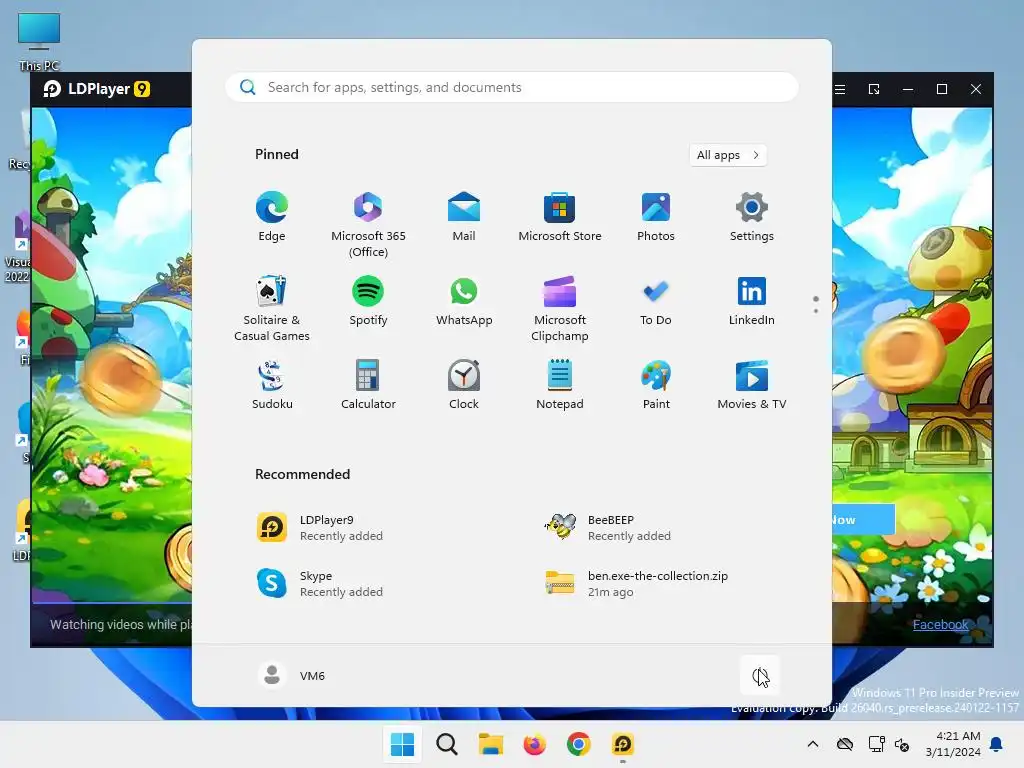Open File Explorer from taskbar
The height and width of the screenshot is (768, 1024).
[x=490, y=744]
